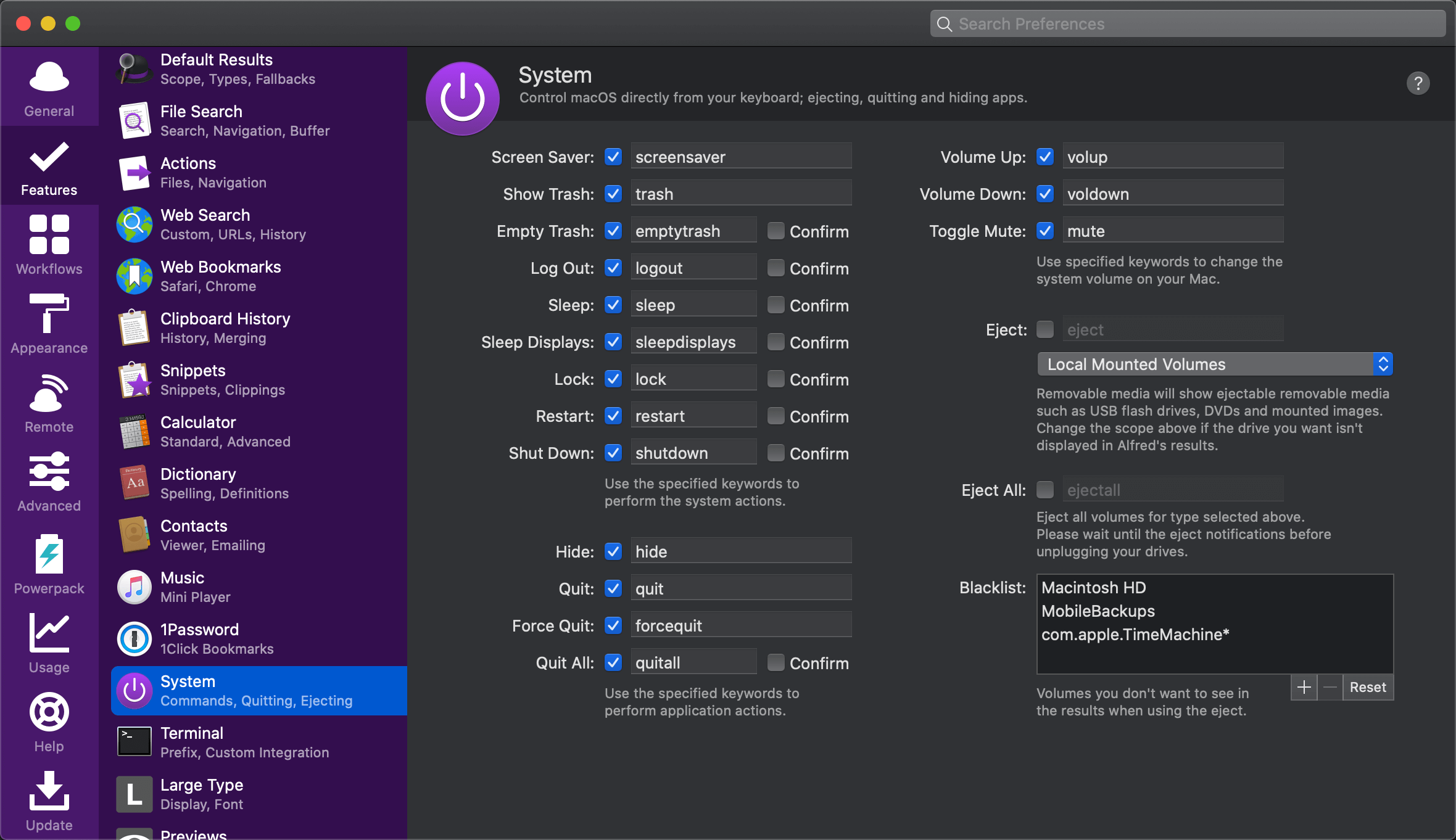Toggle the Lock keyword checkbox
Image resolution: width=1456 pixels, height=840 pixels.
coord(613,379)
